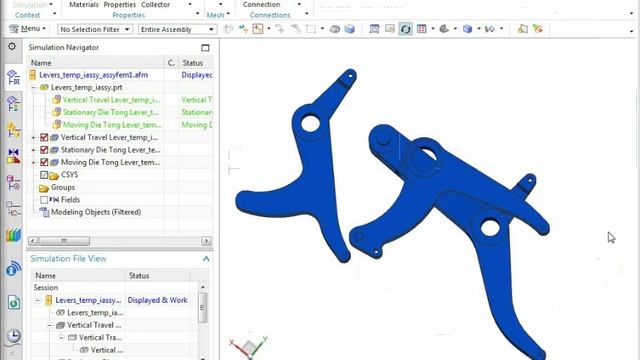Toggle the CSYS checkbox
Screen dimensions: 640x360
44,175
